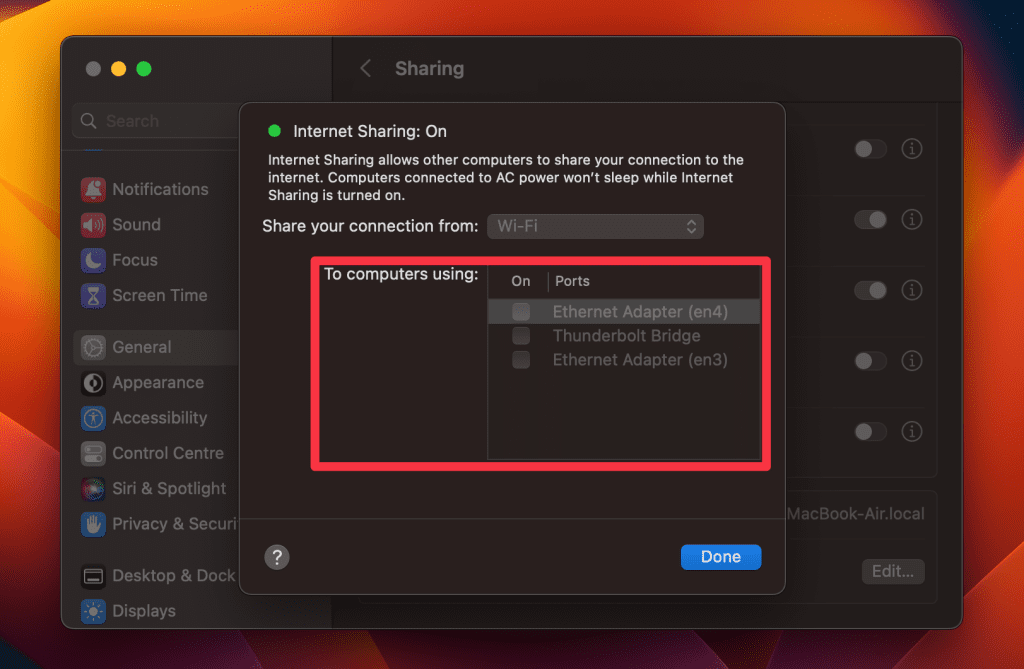Open help with the question mark button

click(x=277, y=557)
